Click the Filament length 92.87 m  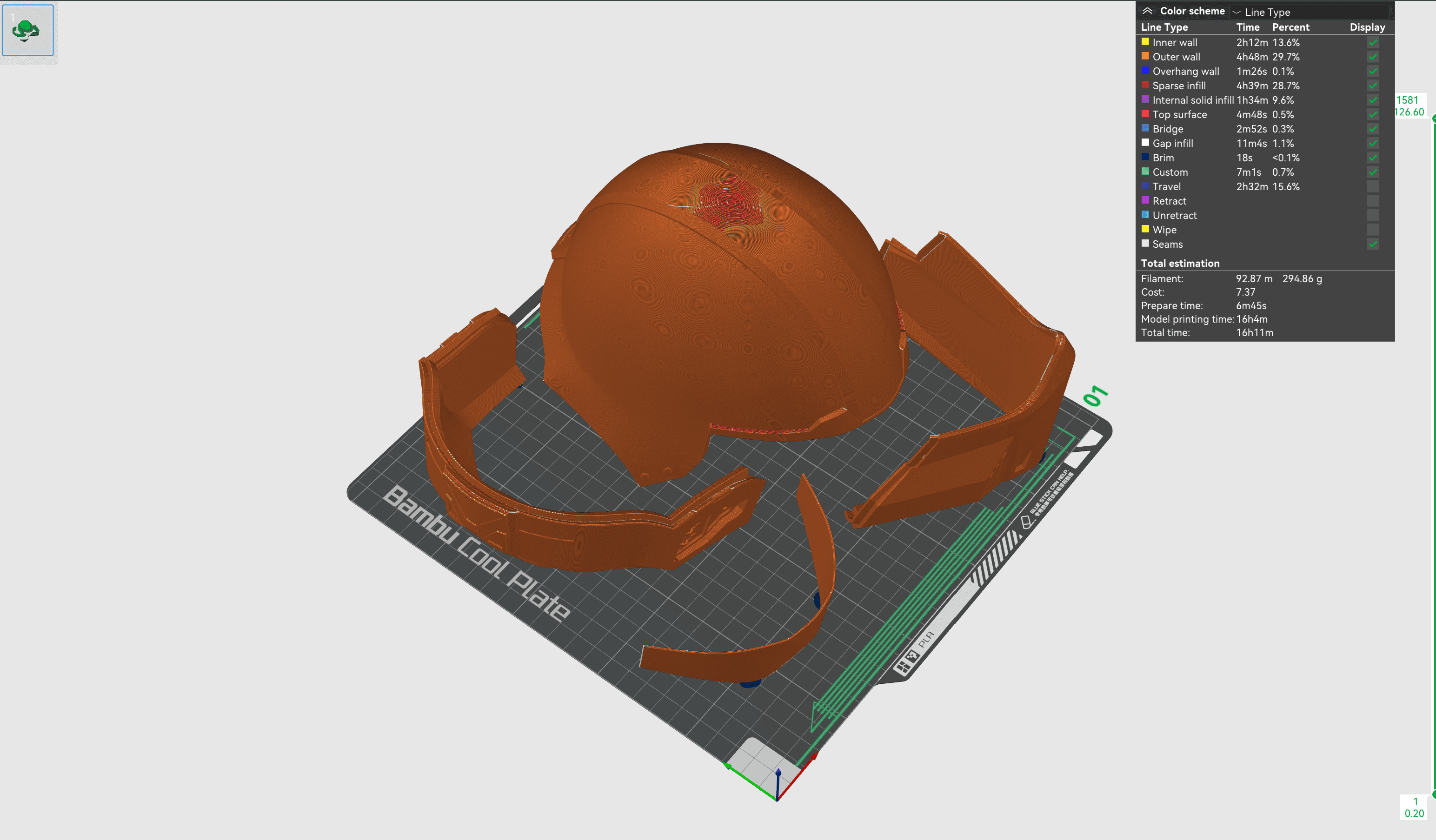[1254, 278]
